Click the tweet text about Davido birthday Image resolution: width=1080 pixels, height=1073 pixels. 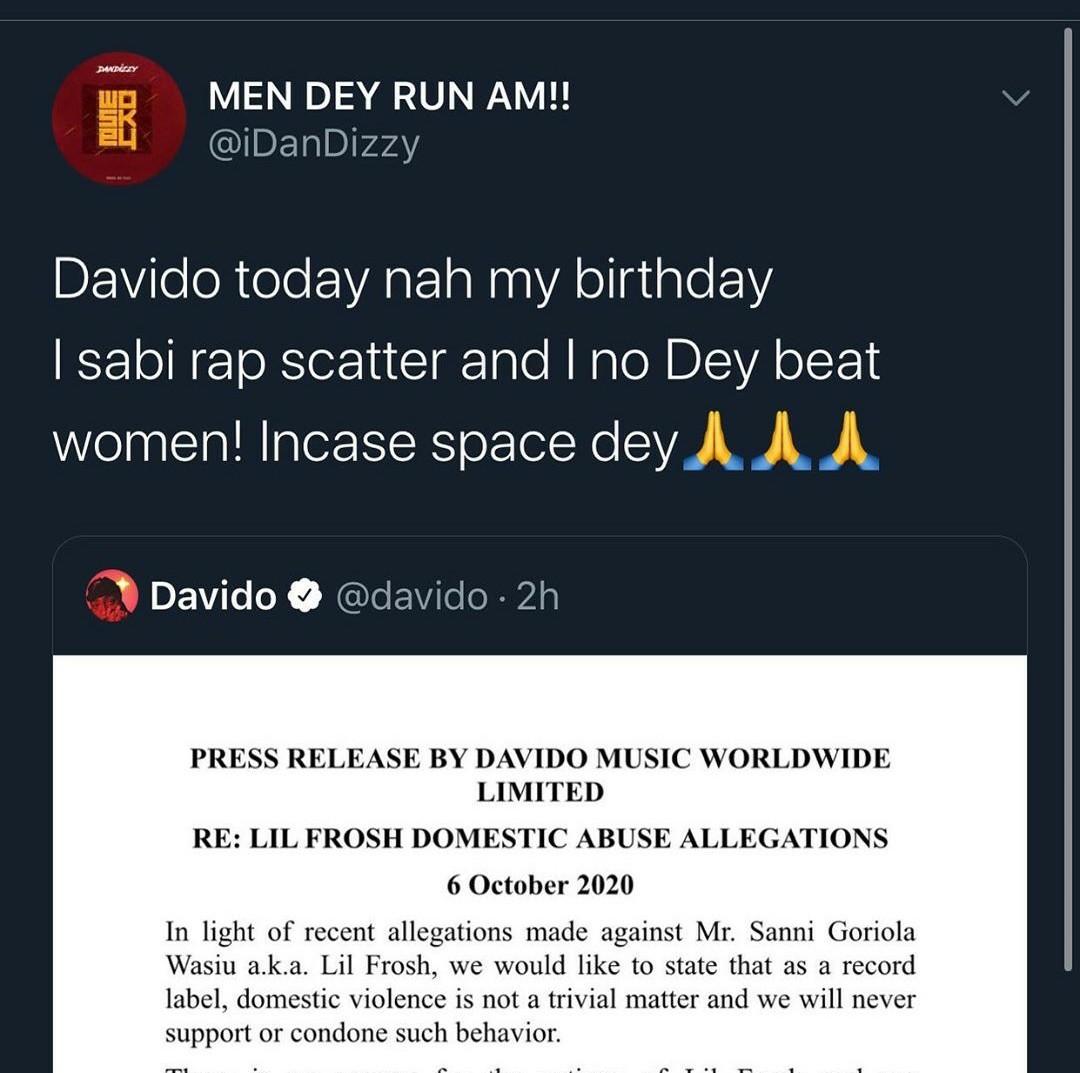coord(466,362)
